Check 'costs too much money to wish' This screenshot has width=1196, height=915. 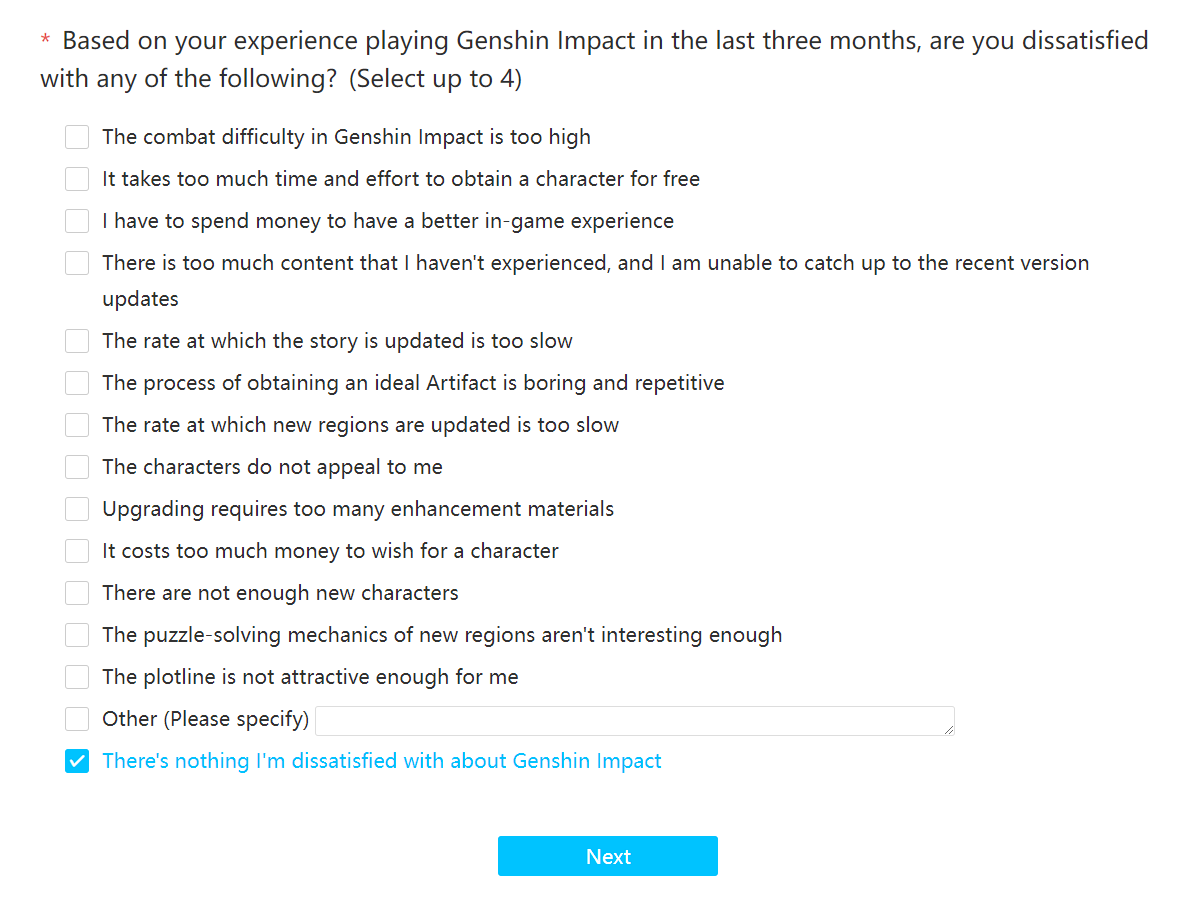click(77, 551)
